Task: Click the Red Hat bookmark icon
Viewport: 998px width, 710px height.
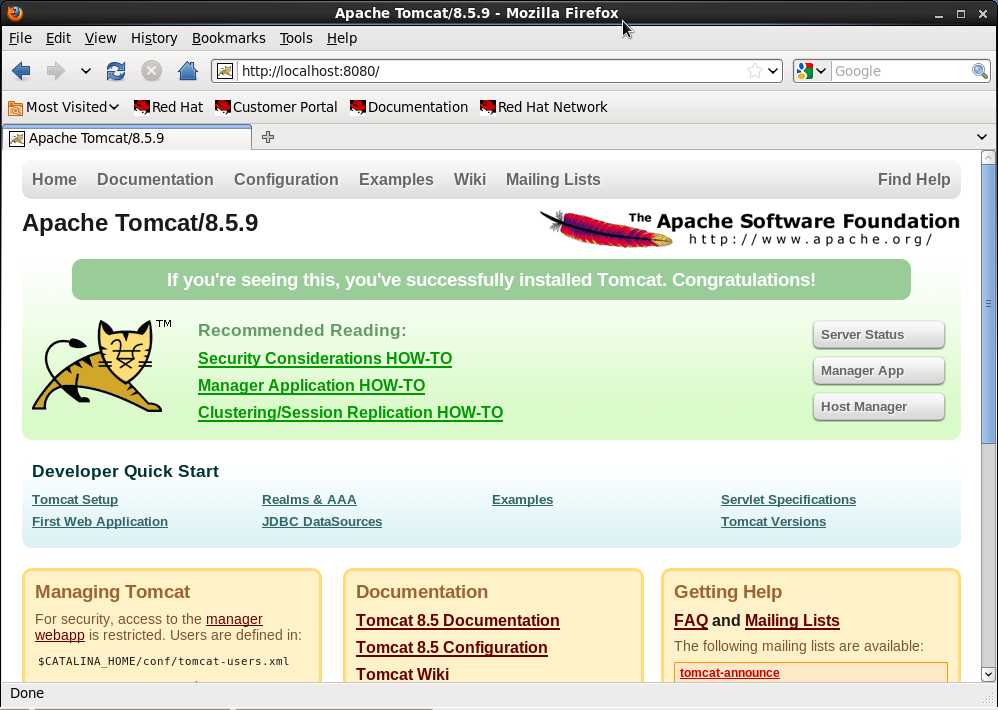Action: pyautogui.click(x=141, y=107)
